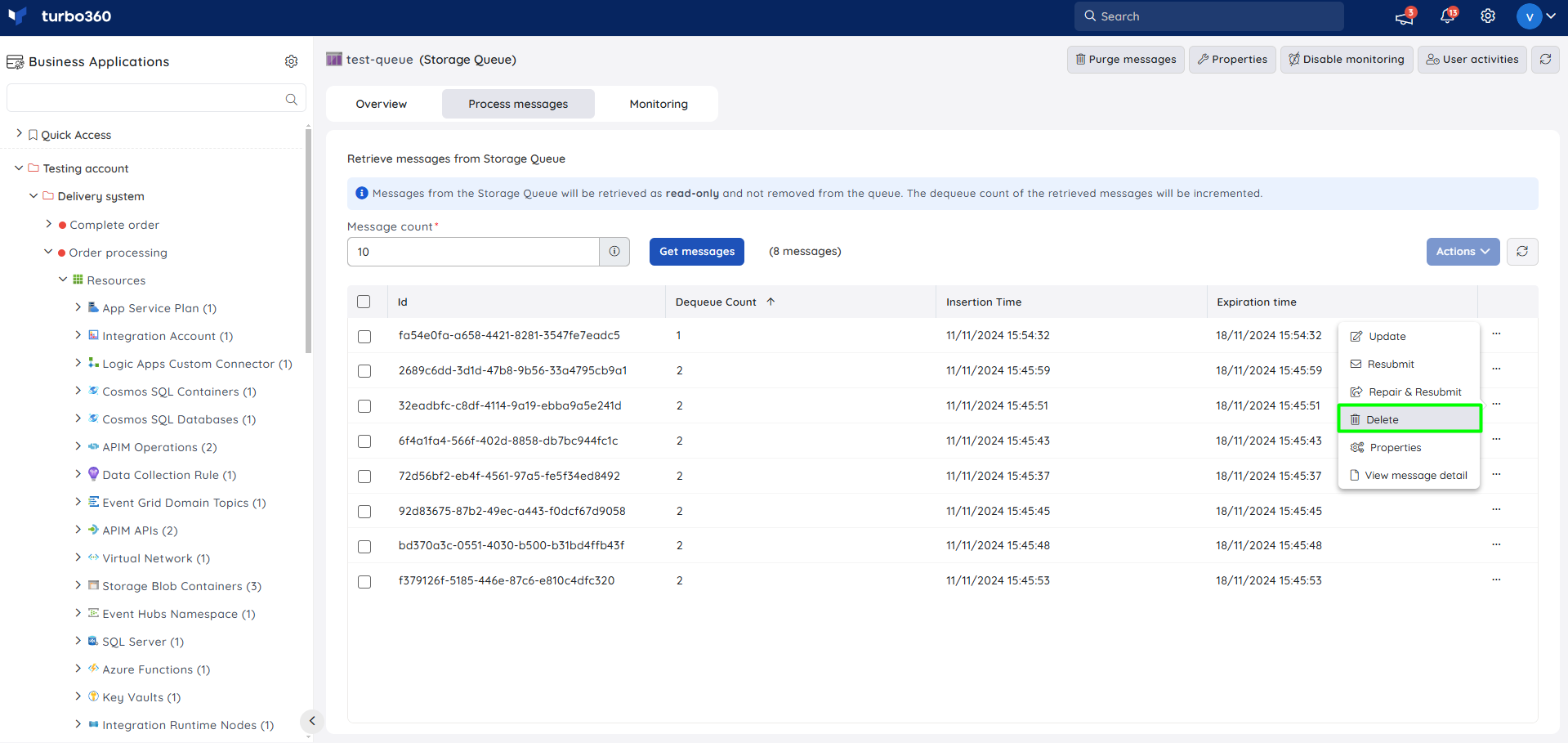Open the more options for message f379126f
The height and width of the screenshot is (743, 1568).
coord(1496,580)
